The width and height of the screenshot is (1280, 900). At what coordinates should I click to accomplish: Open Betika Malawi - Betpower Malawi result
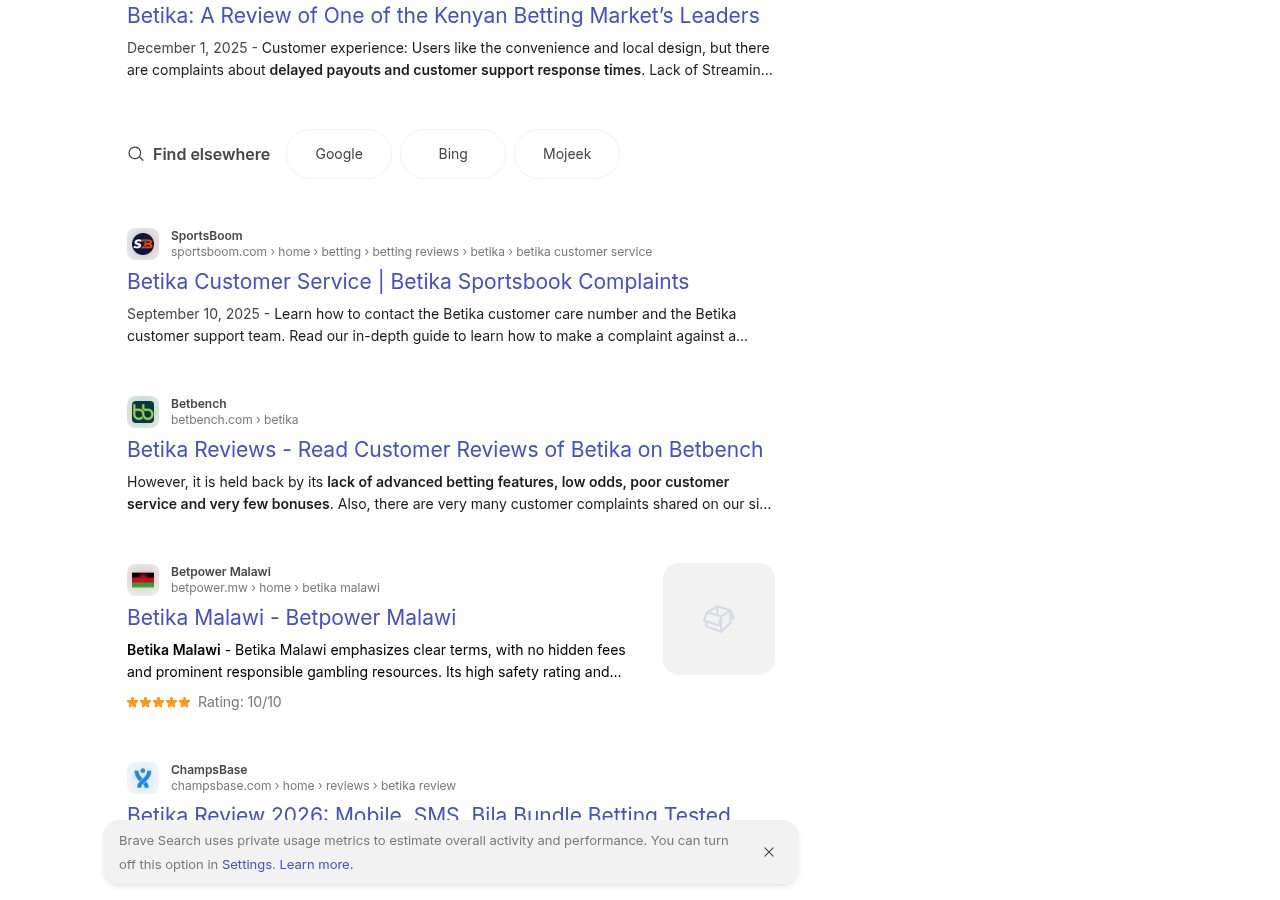click(291, 618)
